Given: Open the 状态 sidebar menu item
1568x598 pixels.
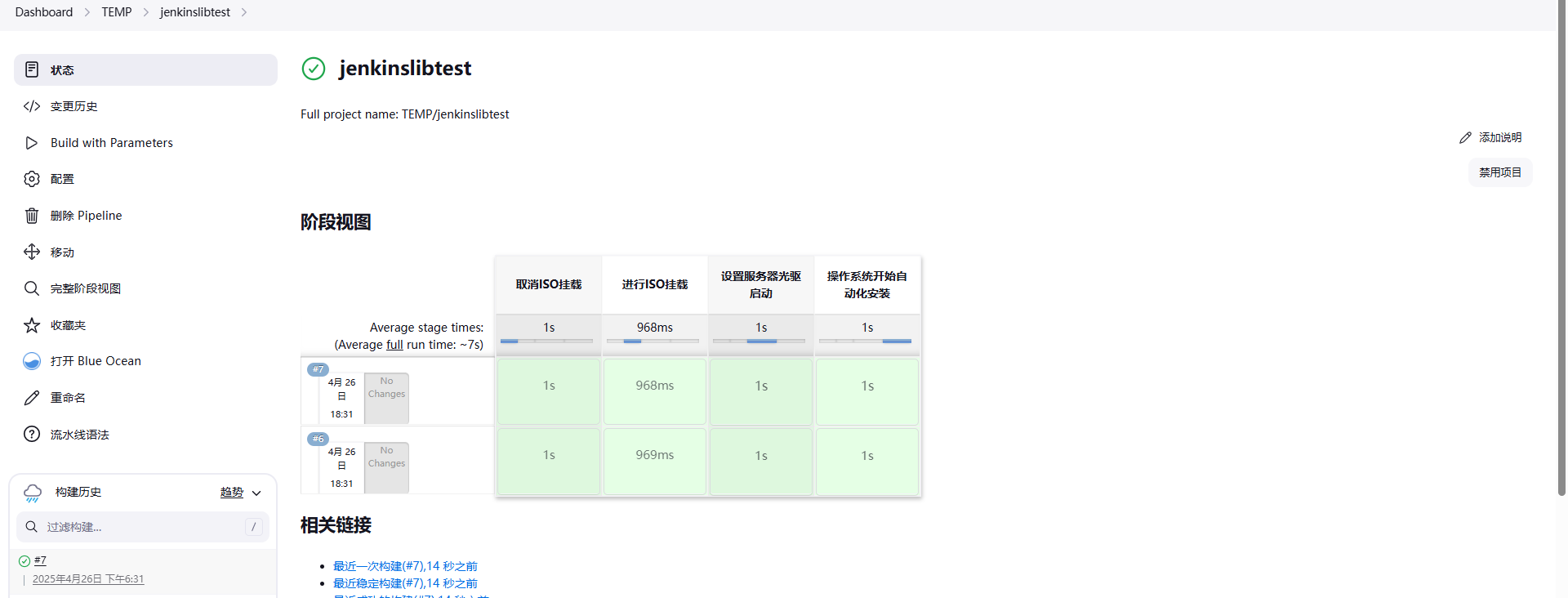Looking at the screenshot, I should pyautogui.click(x=145, y=69).
